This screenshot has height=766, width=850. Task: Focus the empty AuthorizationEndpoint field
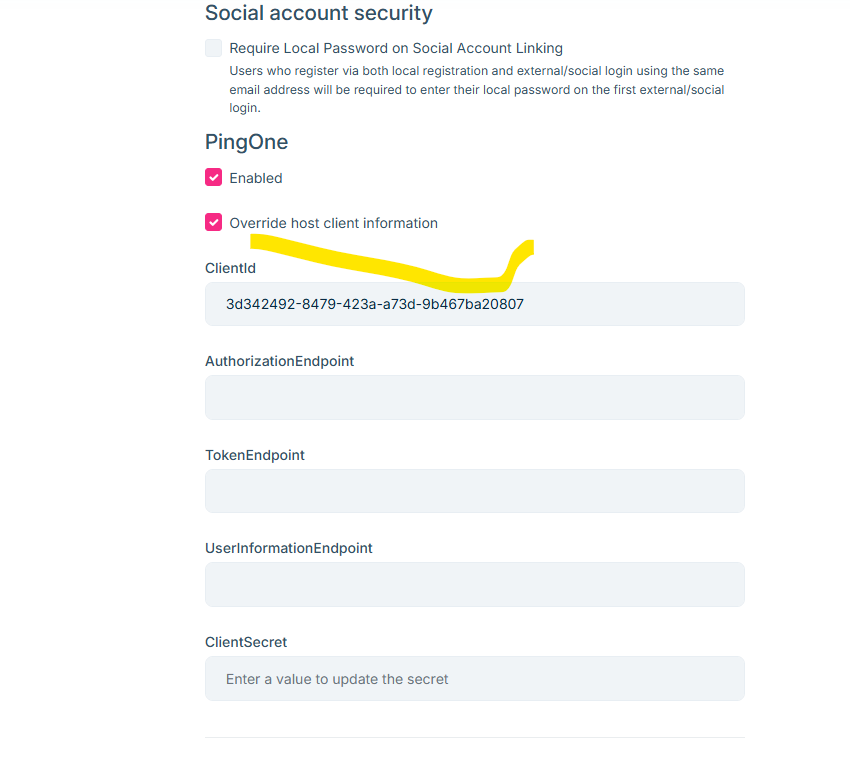[475, 397]
